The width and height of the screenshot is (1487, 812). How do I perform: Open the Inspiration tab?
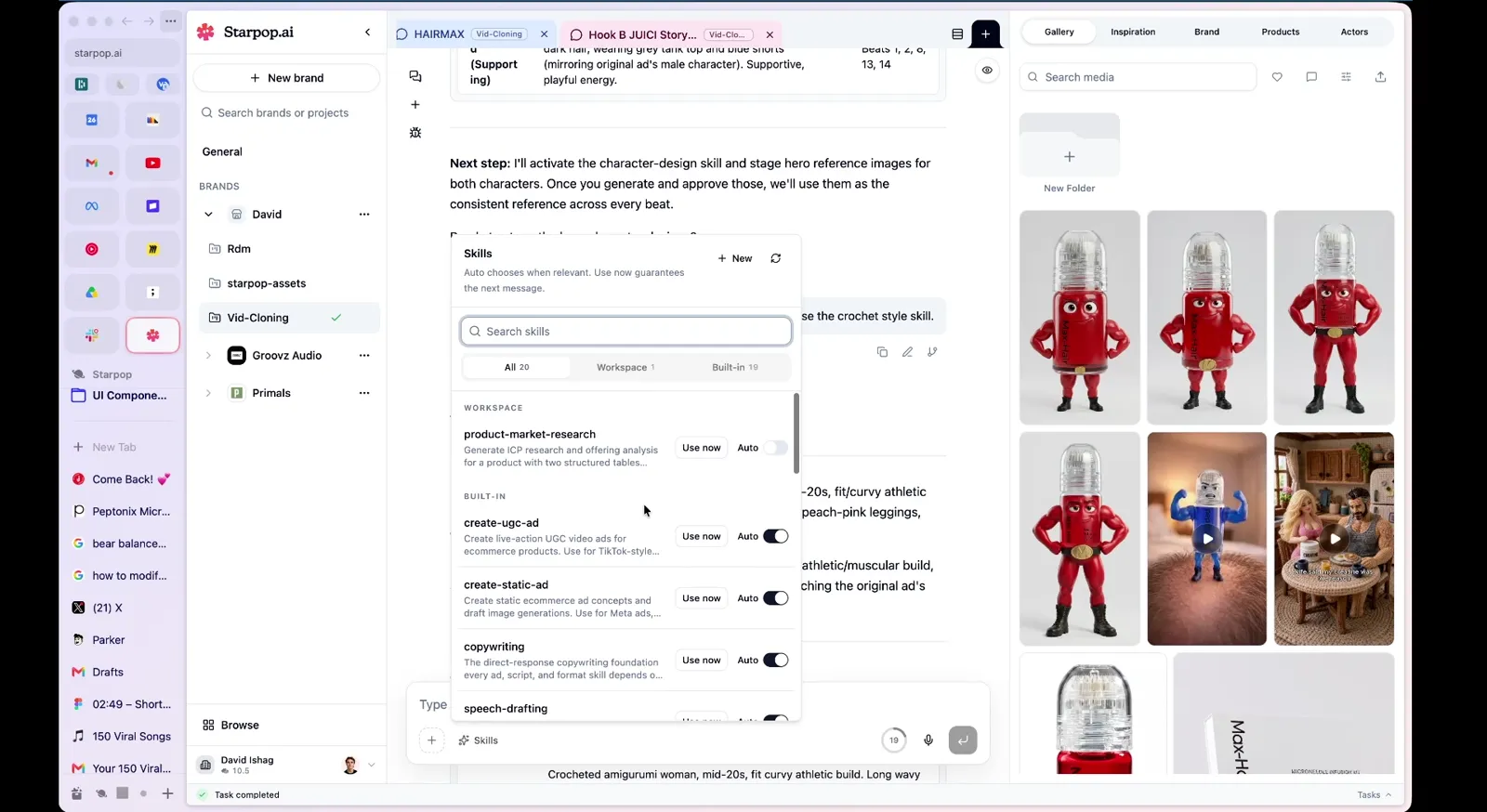click(1133, 32)
